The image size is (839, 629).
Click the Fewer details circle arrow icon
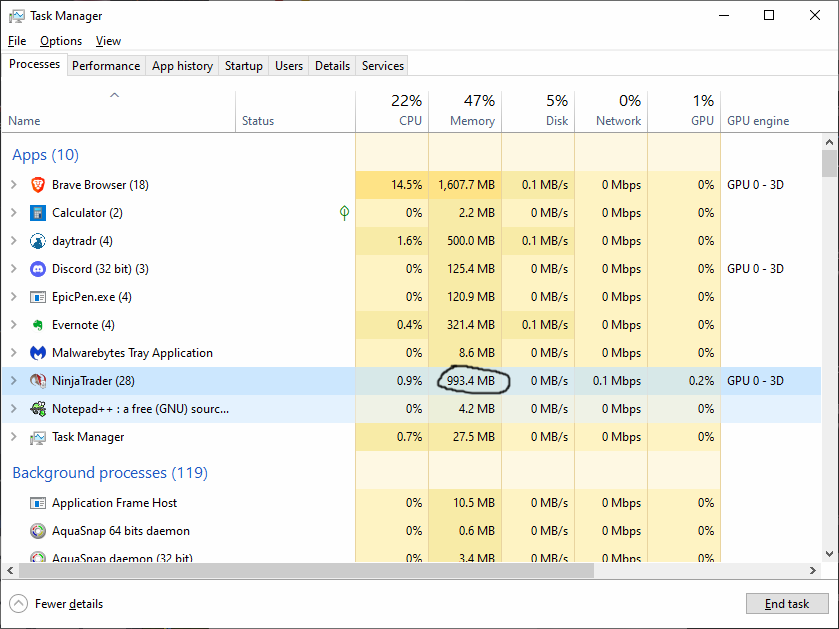point(18,604)
